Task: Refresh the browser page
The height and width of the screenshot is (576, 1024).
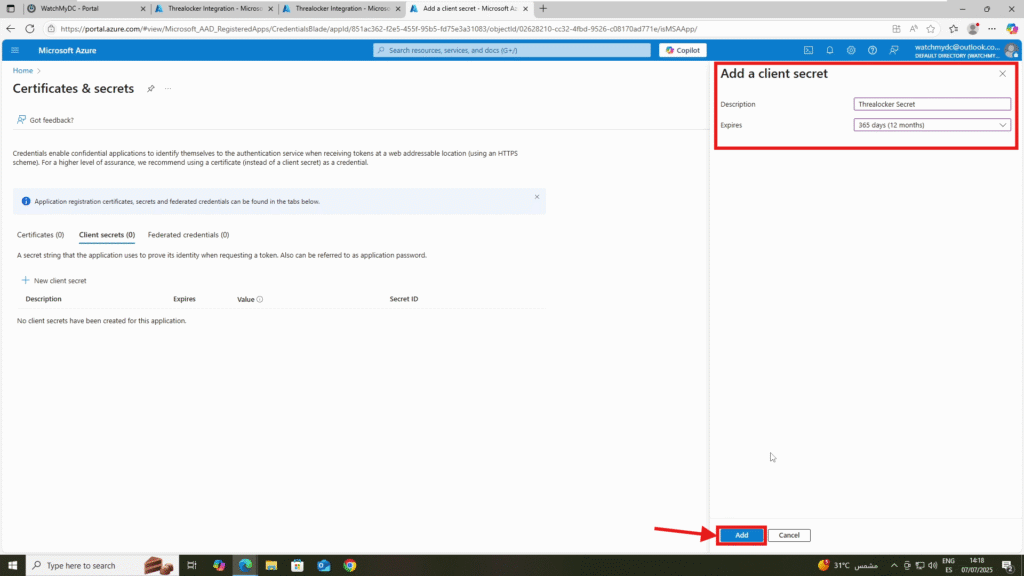Action: (x=29, y=29)
